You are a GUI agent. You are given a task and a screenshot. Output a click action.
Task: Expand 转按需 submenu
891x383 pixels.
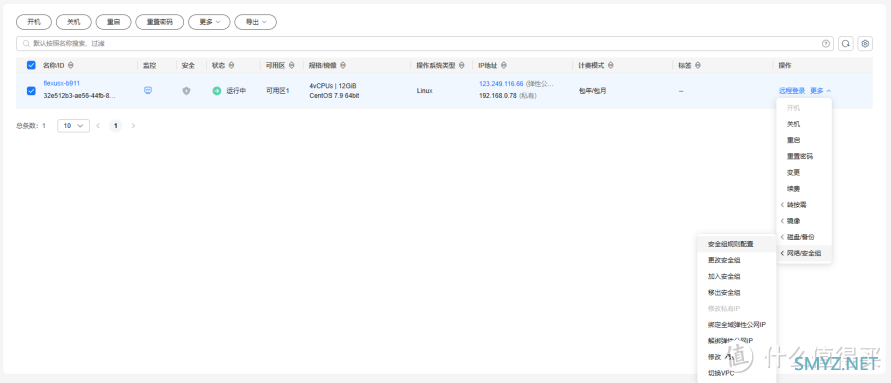(804, 205)
